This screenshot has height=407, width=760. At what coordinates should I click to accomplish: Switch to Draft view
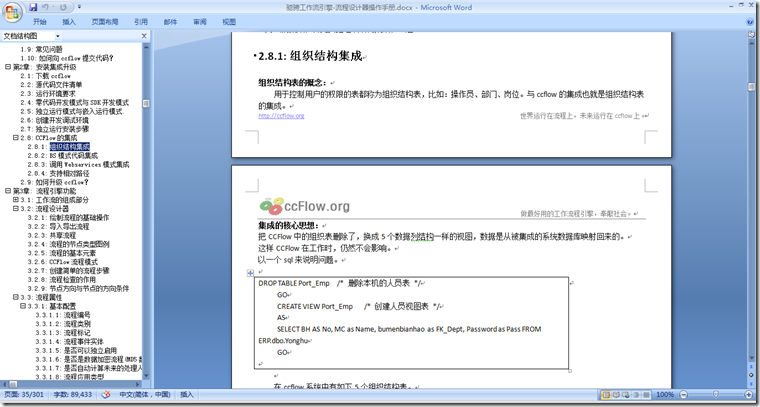(x=644, y=395)
